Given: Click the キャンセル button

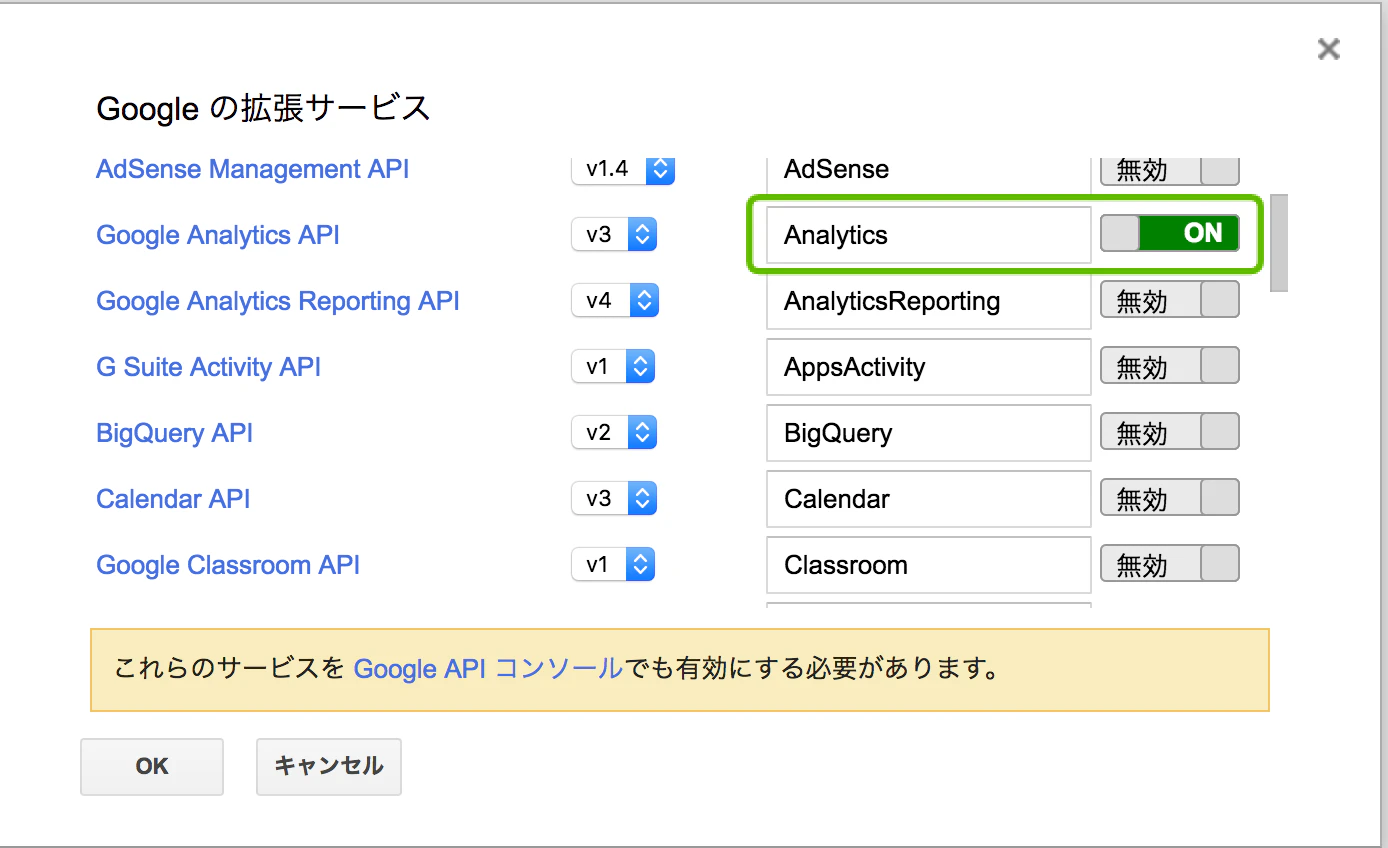Looking at the screenshot, I should tap(329, 767).
